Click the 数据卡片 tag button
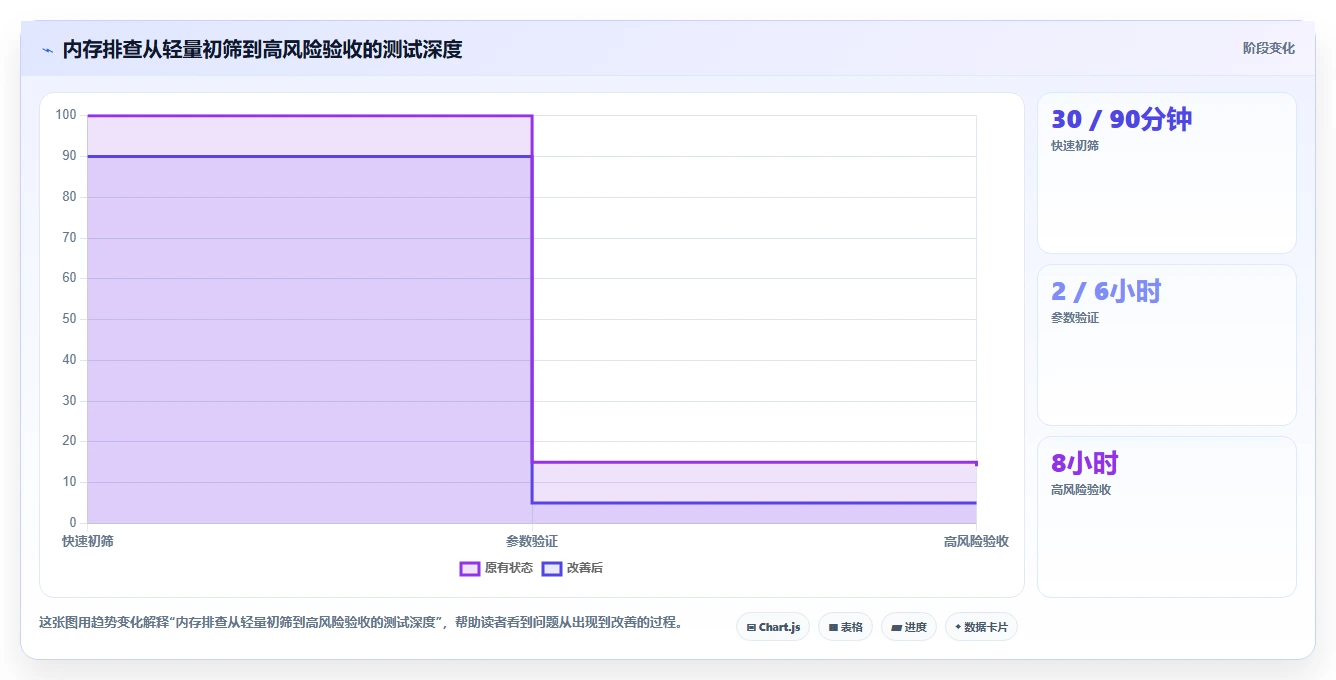 point(981,627)
